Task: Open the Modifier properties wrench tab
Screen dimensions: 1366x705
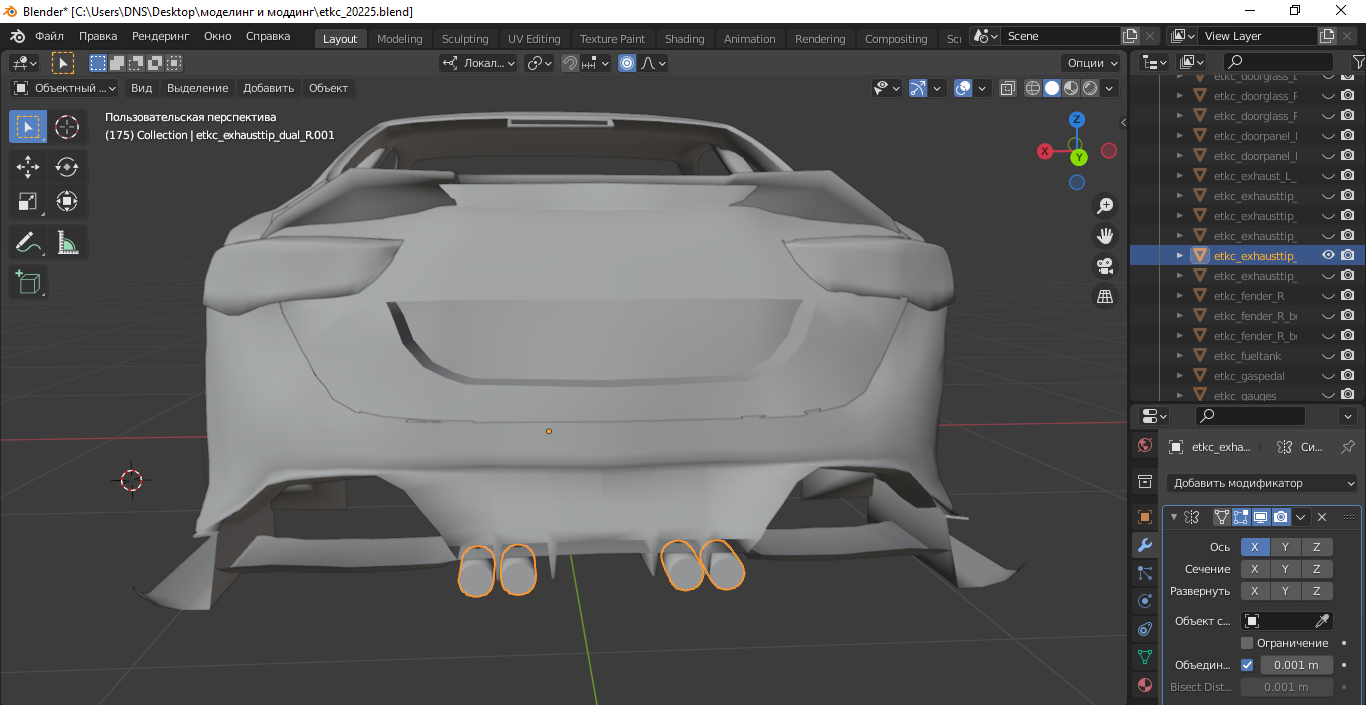Action: click(x=1145, y=545)
